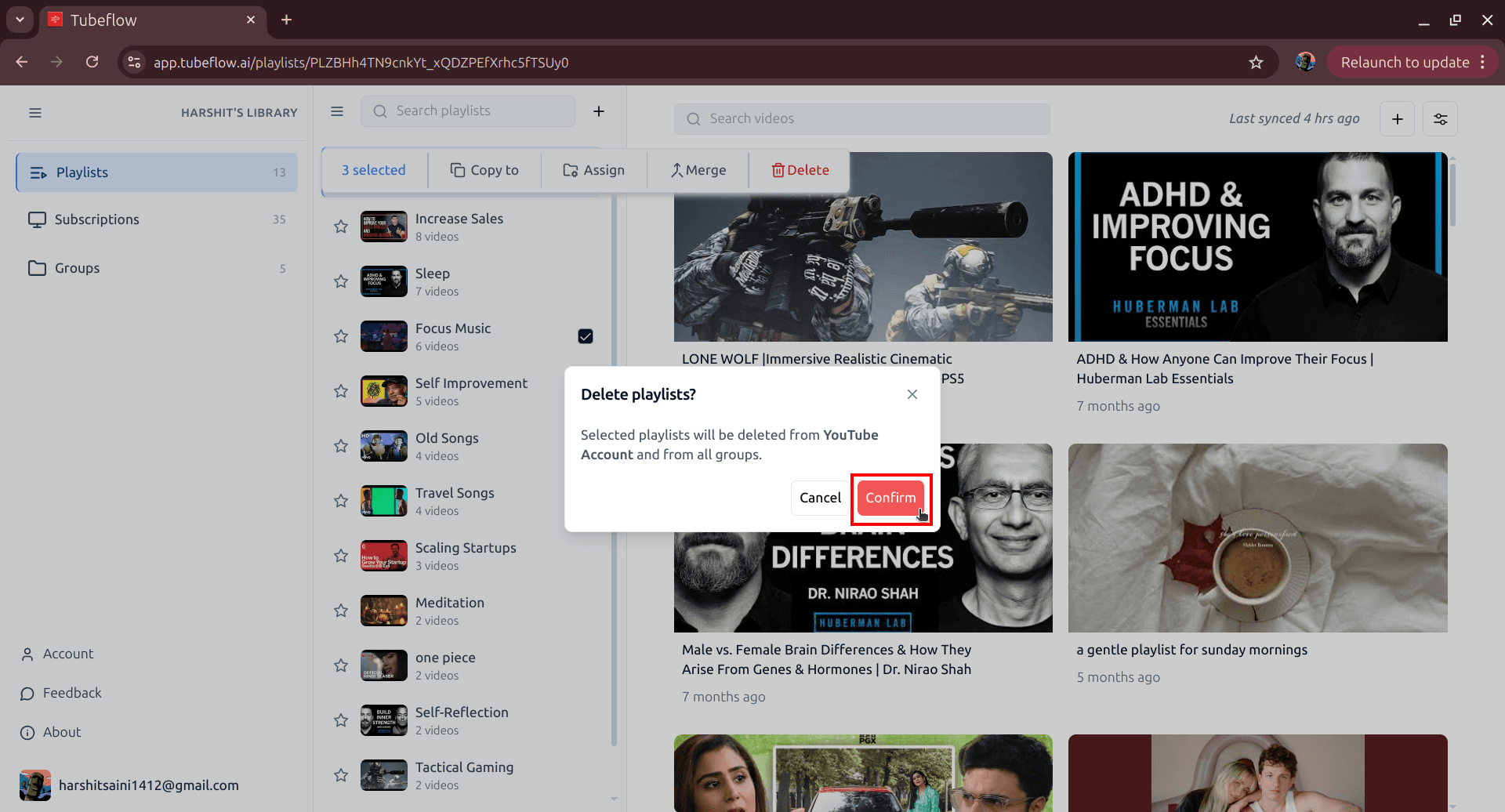Select Playlists in the sidebar
Viewport: 1505px width, 812px height.
82,172
